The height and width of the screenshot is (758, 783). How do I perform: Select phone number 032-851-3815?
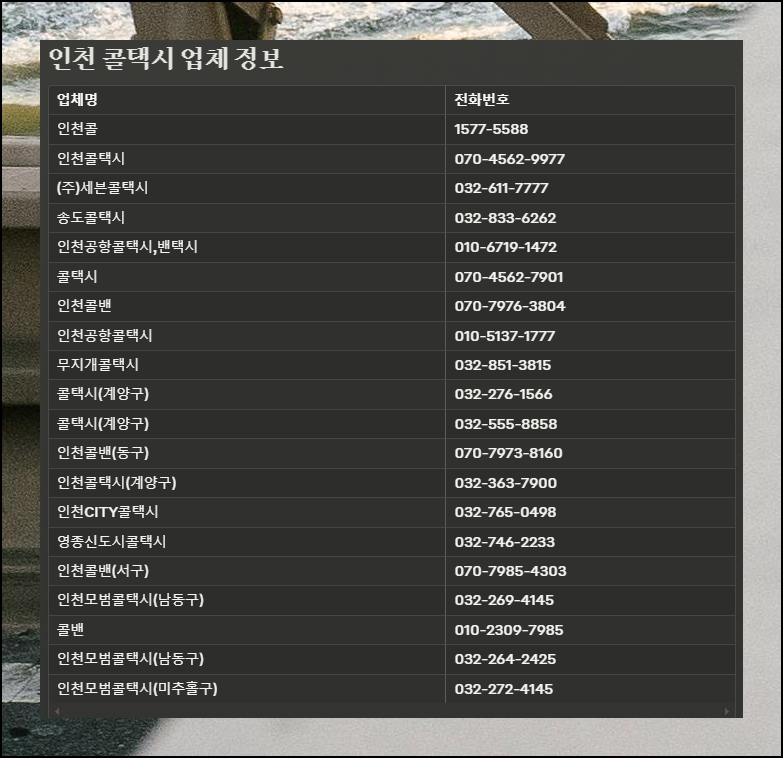[503, 365]
